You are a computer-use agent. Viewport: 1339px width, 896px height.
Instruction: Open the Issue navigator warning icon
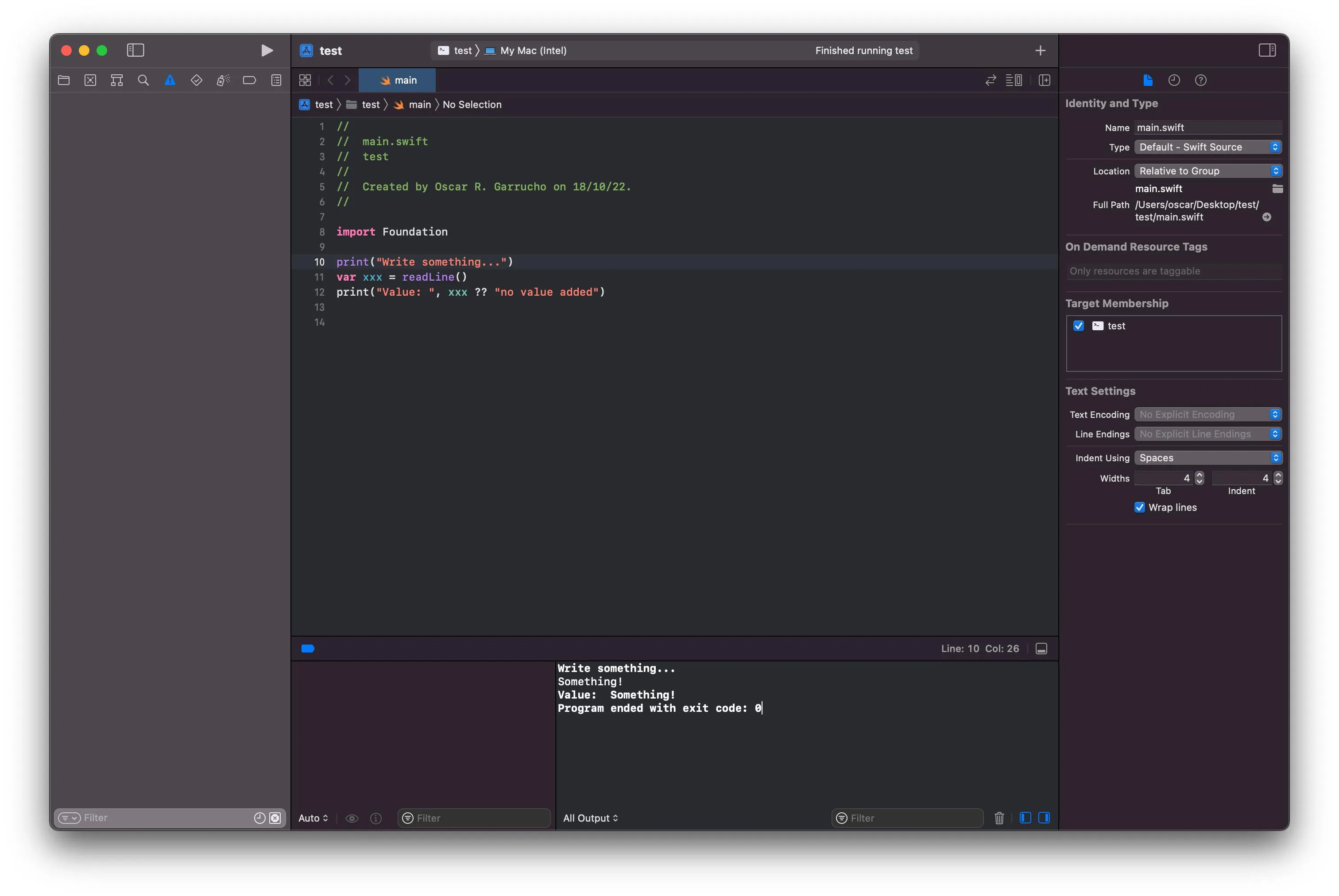click(170, 81)
